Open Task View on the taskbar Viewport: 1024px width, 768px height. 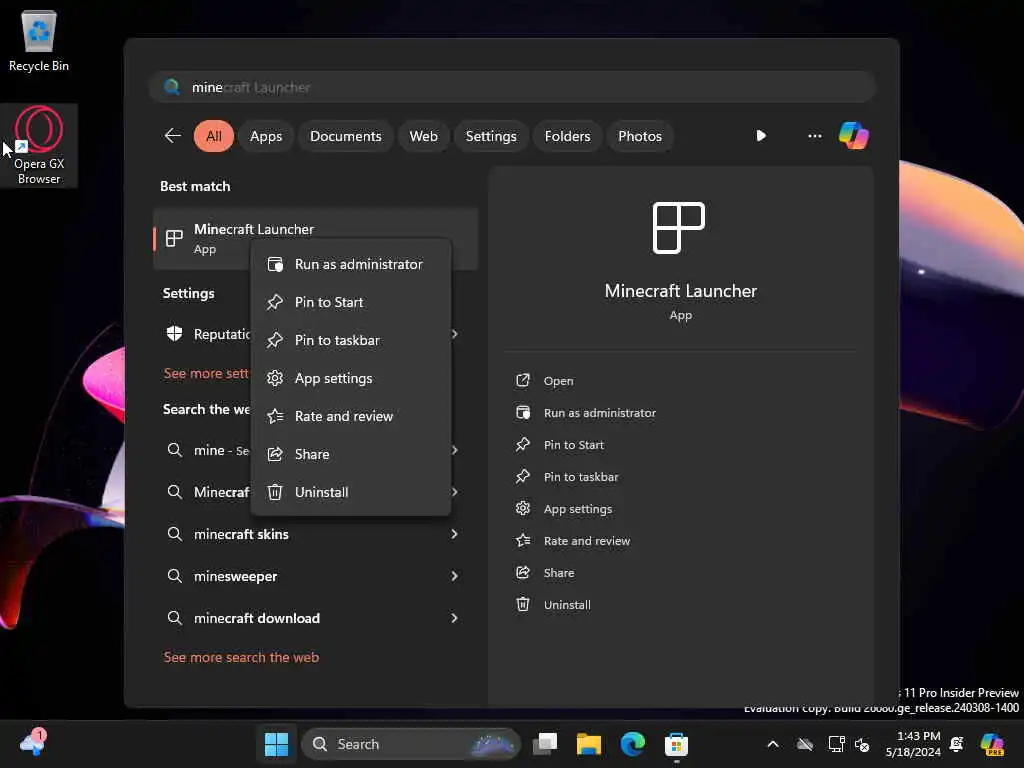(x=545, y=744)
